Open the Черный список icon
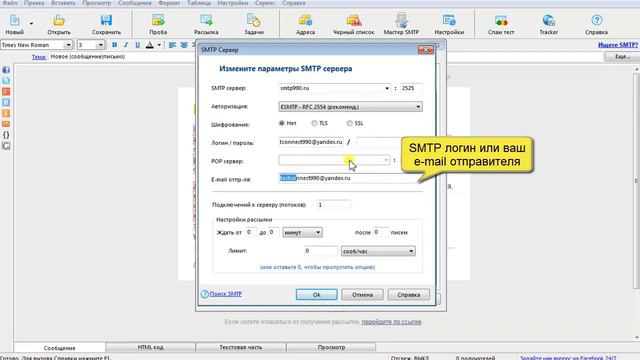 (x=353, y=24)
